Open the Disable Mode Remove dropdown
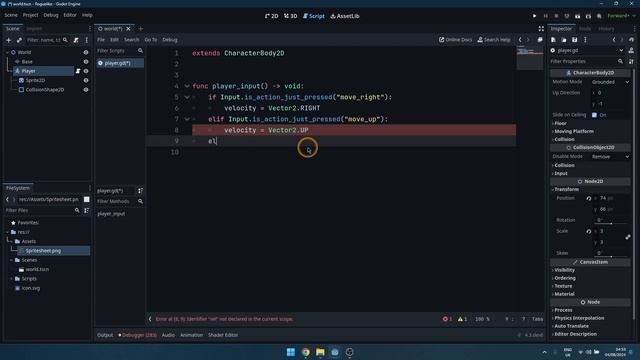This screenshot has width=640, height=360. tap(610, 157)
